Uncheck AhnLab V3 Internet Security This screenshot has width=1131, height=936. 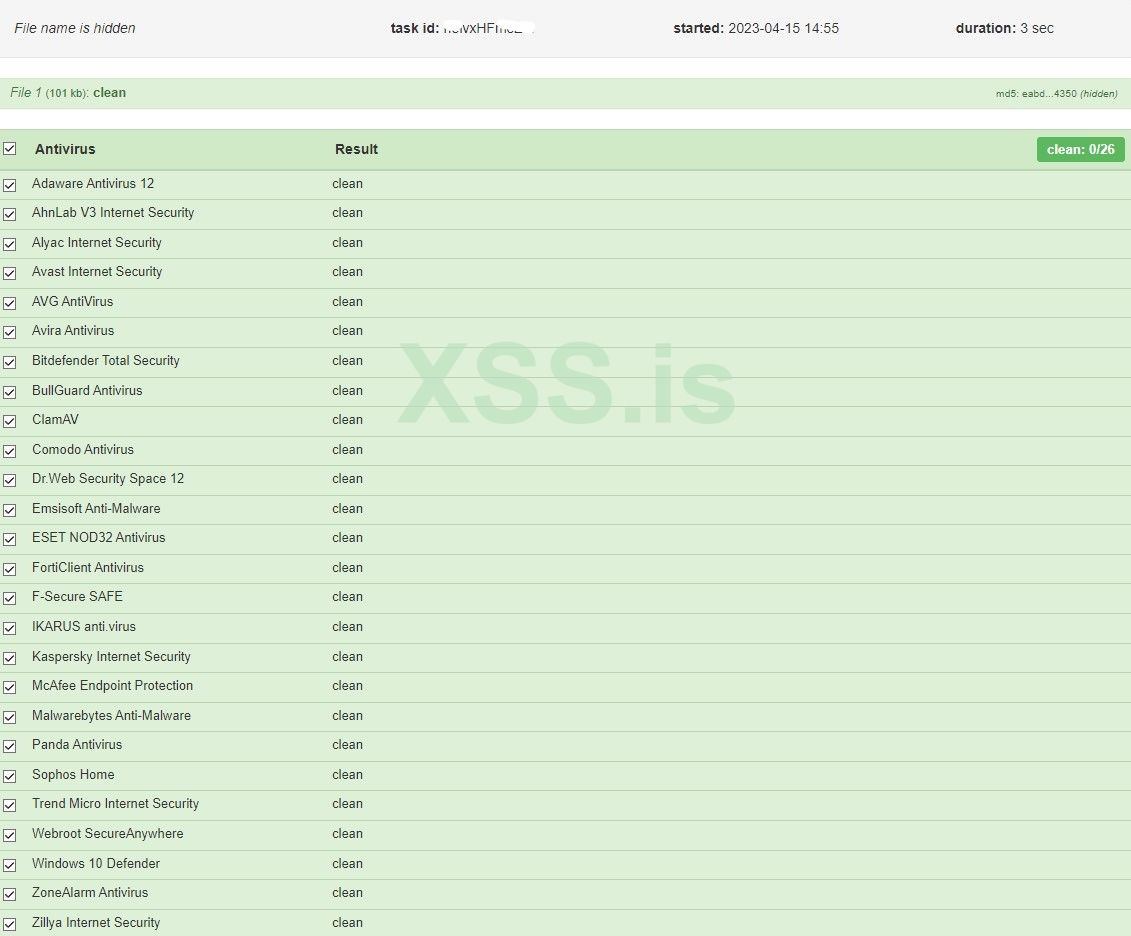[x=10, y=214]
